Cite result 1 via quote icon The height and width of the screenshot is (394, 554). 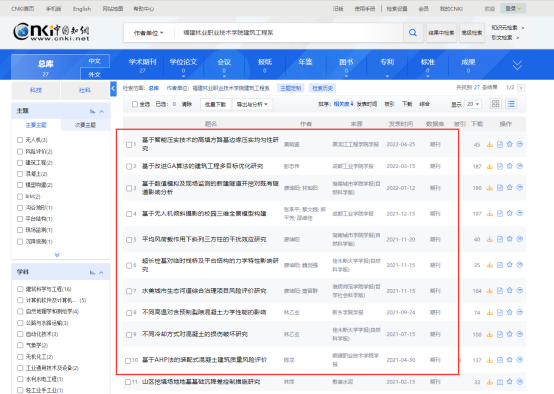(x=520, y=144)
